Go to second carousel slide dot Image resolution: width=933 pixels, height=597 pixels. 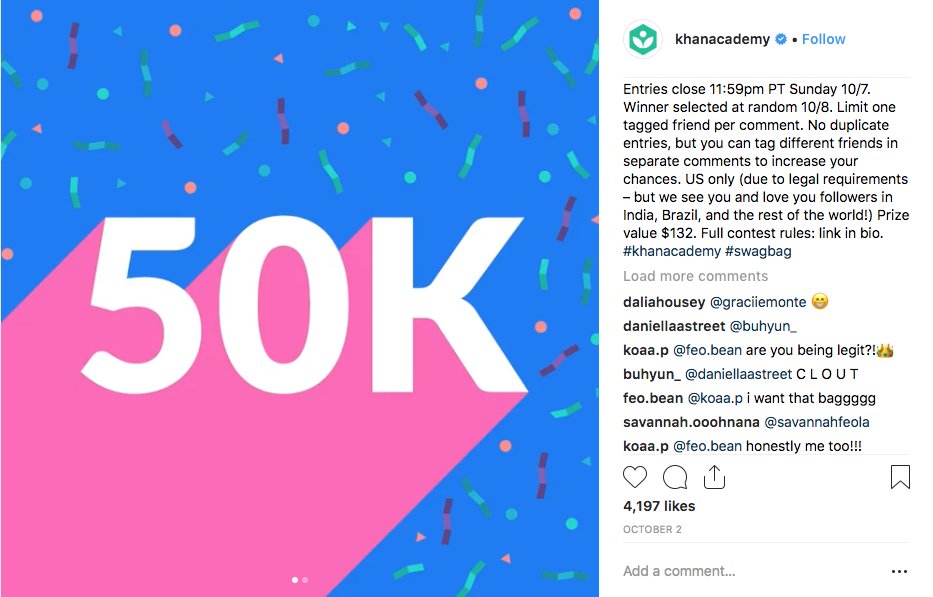pos(305,579)
